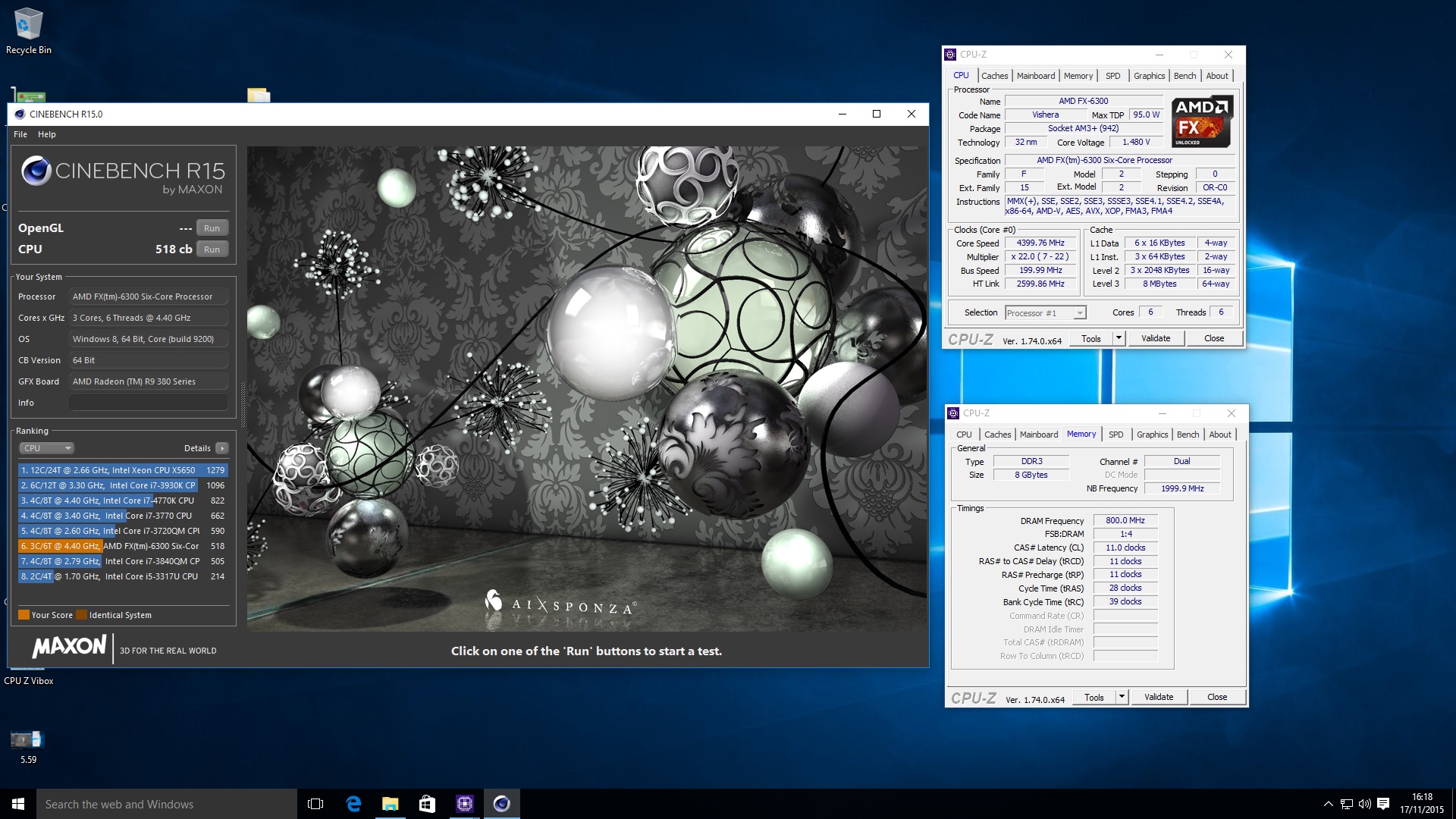Open Task View on the taskbar
The width and height of the screenshot is (1456, 819).
pyautogui.click(x=315, y=804)
